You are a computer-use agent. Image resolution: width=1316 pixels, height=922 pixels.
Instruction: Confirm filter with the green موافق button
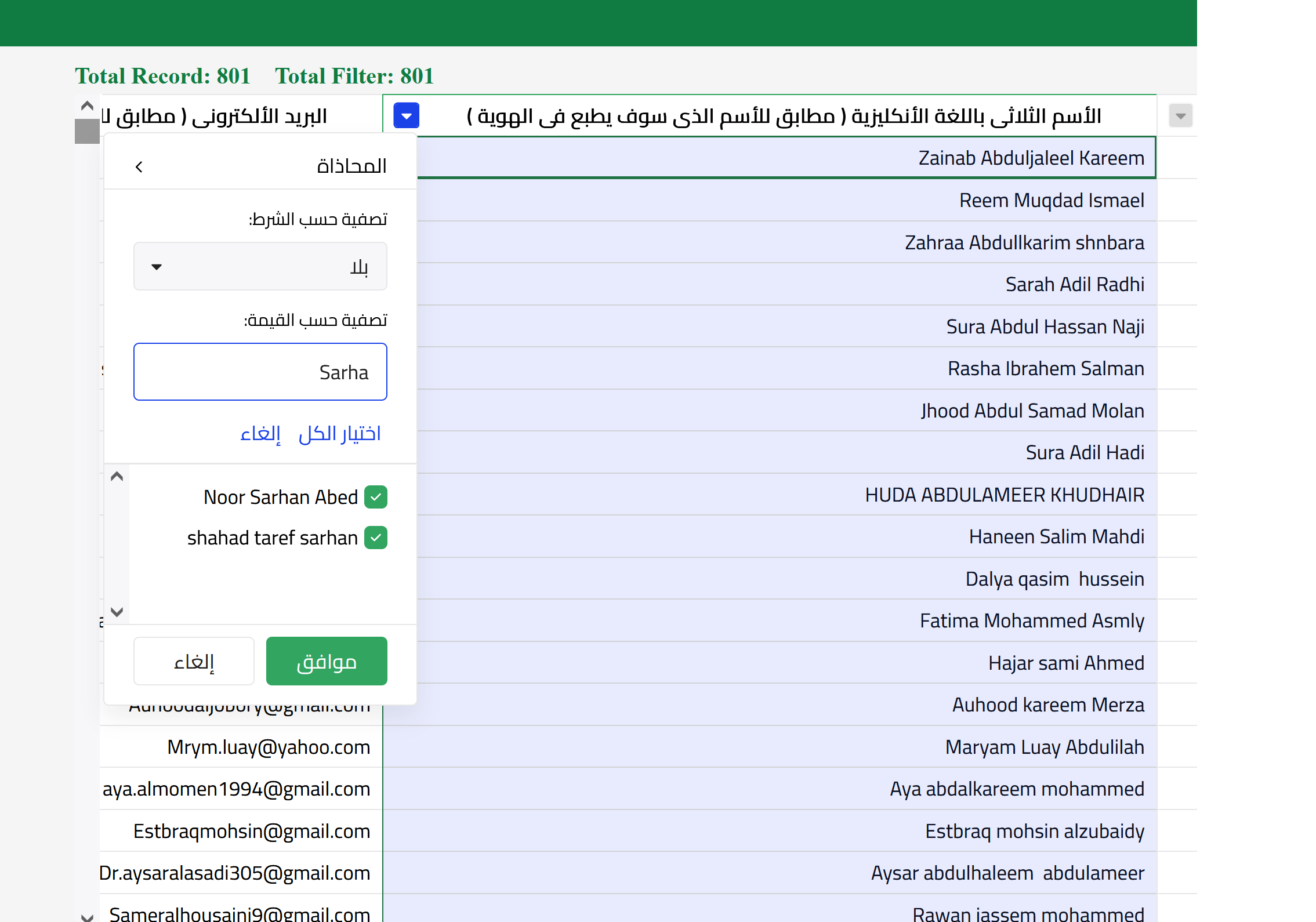click(x=327, y=661)
